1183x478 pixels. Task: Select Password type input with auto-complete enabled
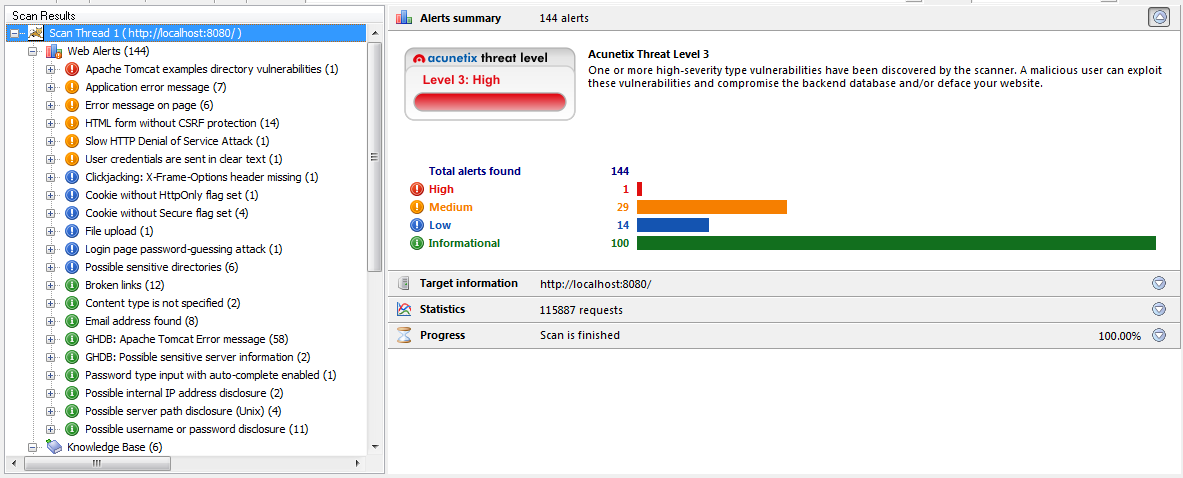click(210, 375)
